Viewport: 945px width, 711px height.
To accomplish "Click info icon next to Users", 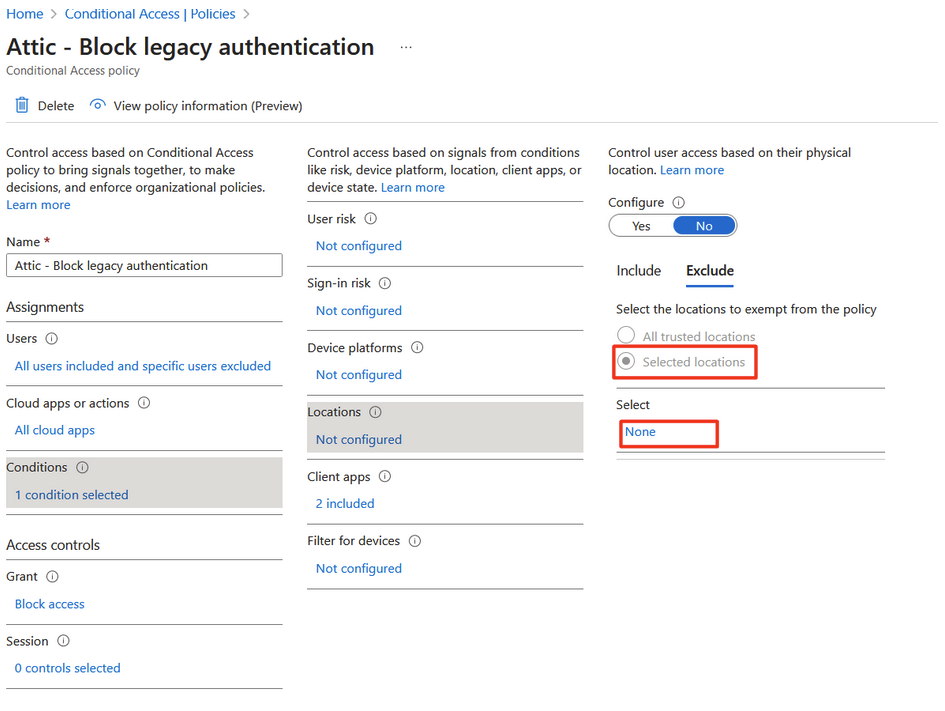I will (x=52, y=339).
